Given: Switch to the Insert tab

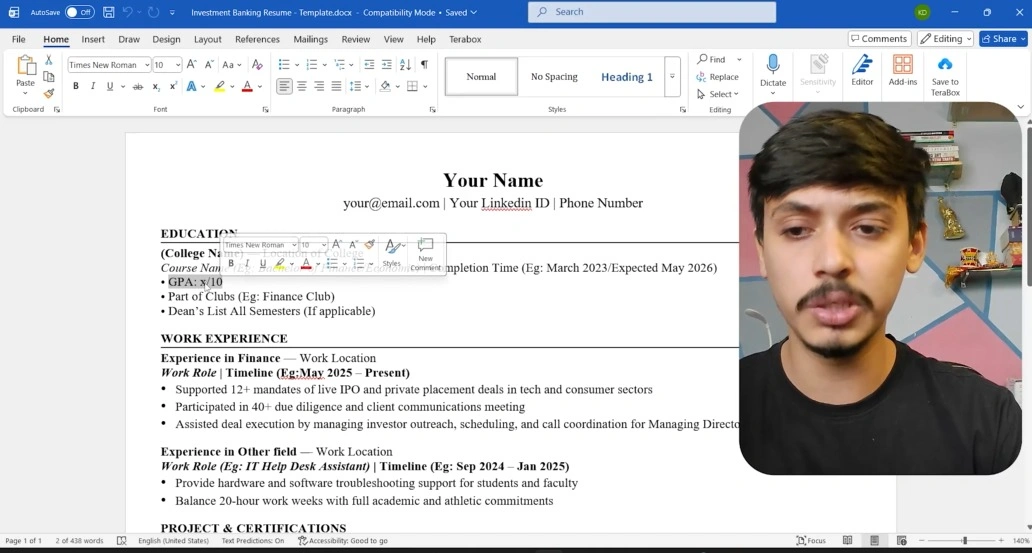Looking at the screenshot, I should [93, 39].
